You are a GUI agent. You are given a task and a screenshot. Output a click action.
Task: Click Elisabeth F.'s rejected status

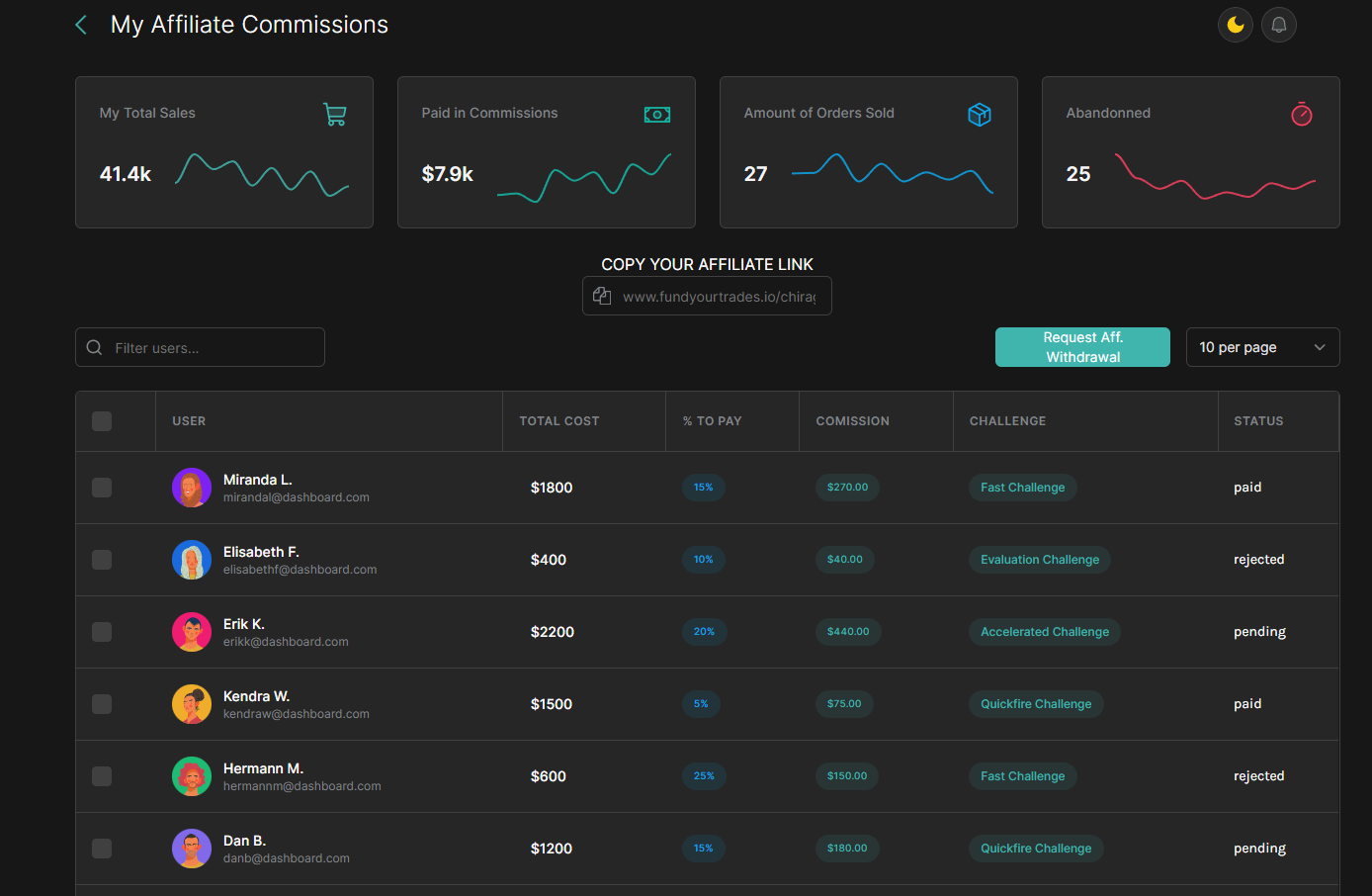(x=1258, y=560)
